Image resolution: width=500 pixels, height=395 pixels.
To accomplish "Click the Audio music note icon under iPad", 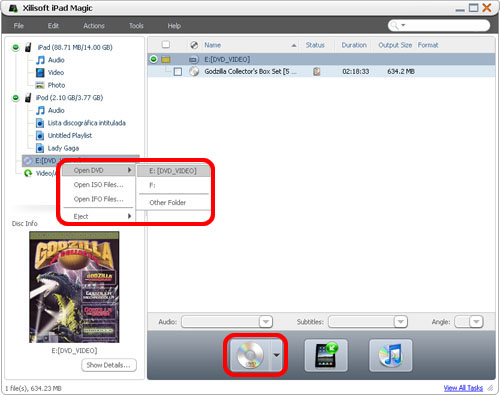I will click(x=40, y=60).
